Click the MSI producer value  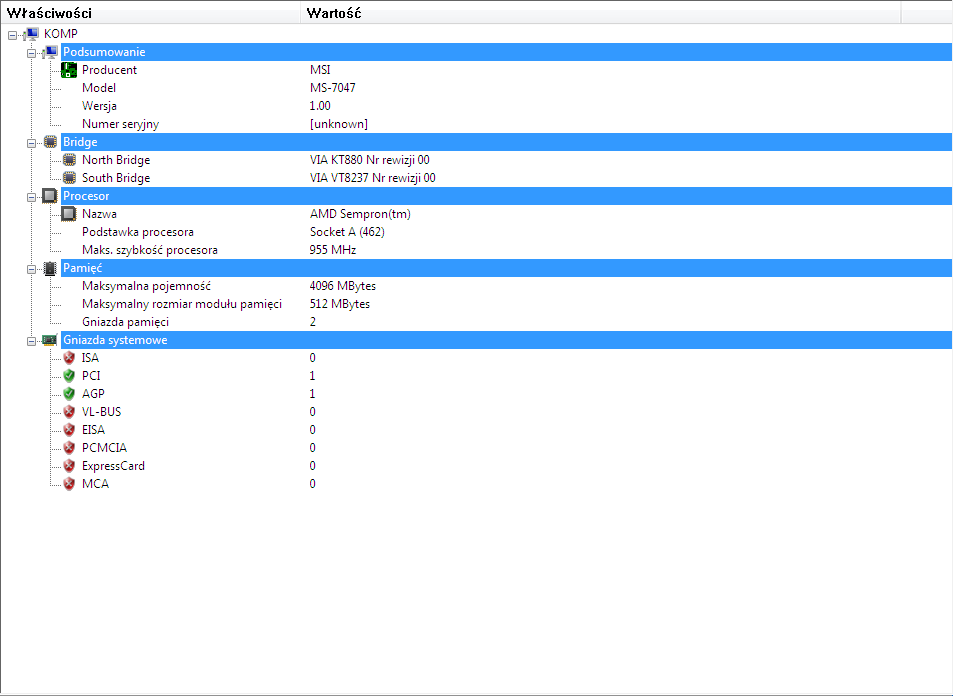tap(320, 70)
